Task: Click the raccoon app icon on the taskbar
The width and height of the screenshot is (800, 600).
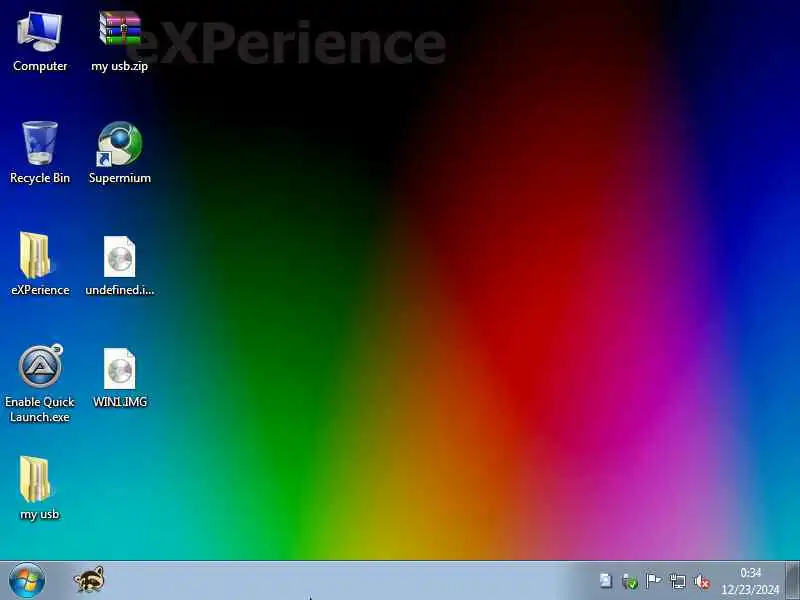Action: 89,580
